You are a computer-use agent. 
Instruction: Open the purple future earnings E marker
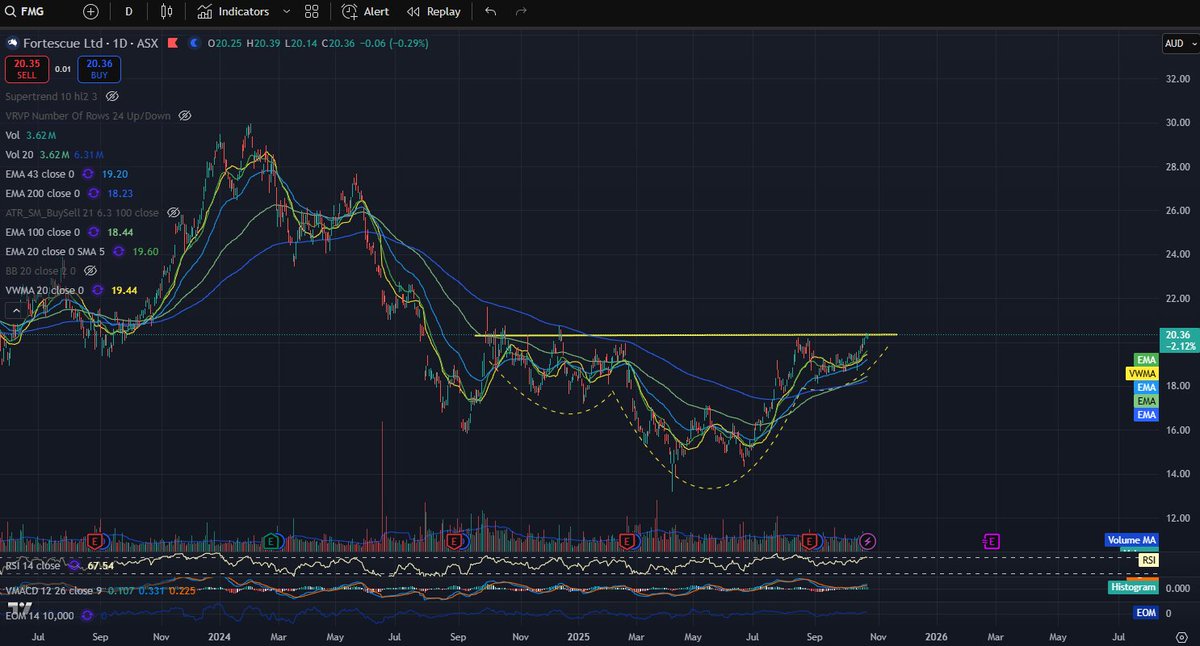pos(991,541)
